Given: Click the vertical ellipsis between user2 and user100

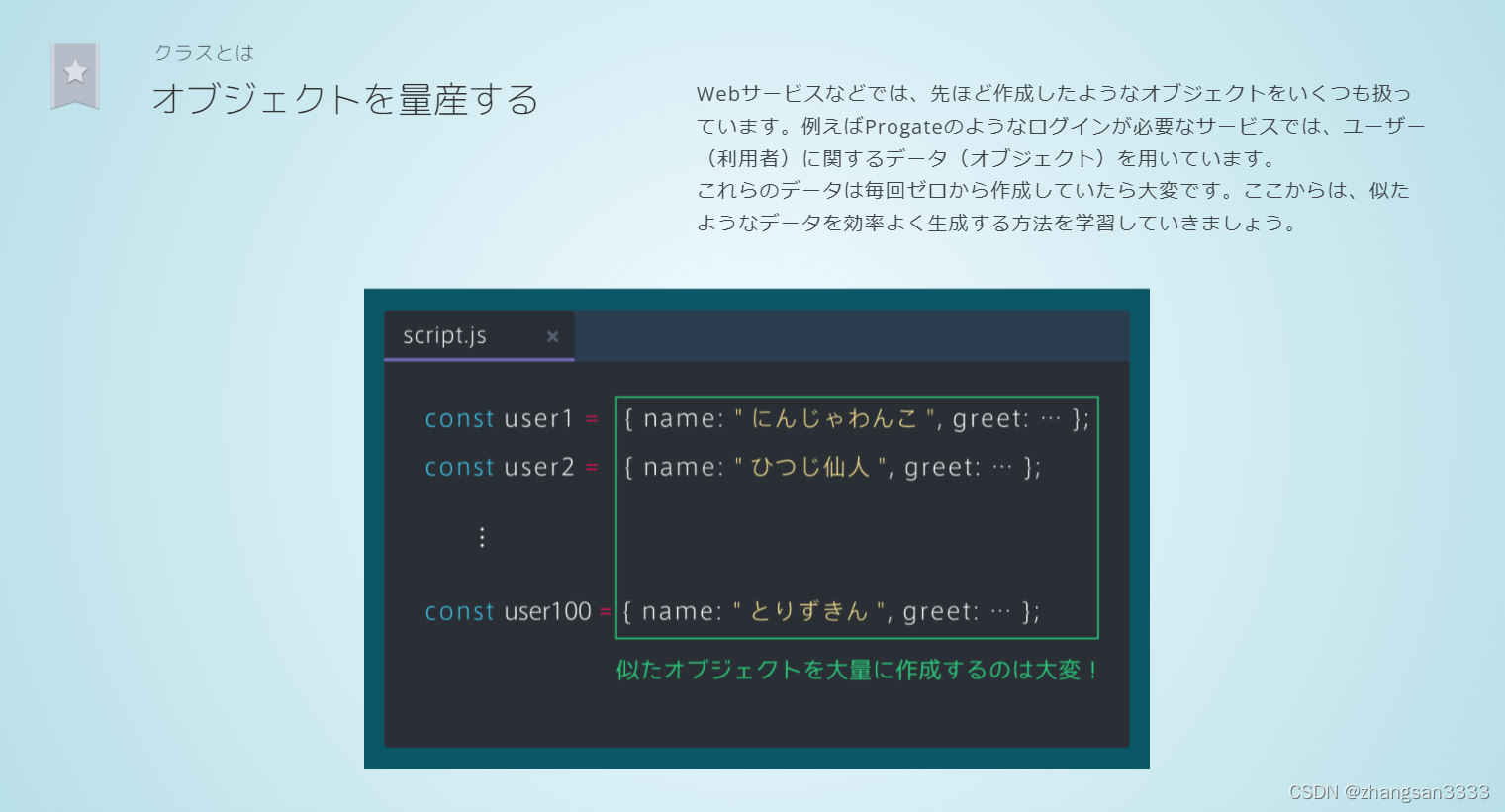Looking at the screenshot, I should coord(481,537).
